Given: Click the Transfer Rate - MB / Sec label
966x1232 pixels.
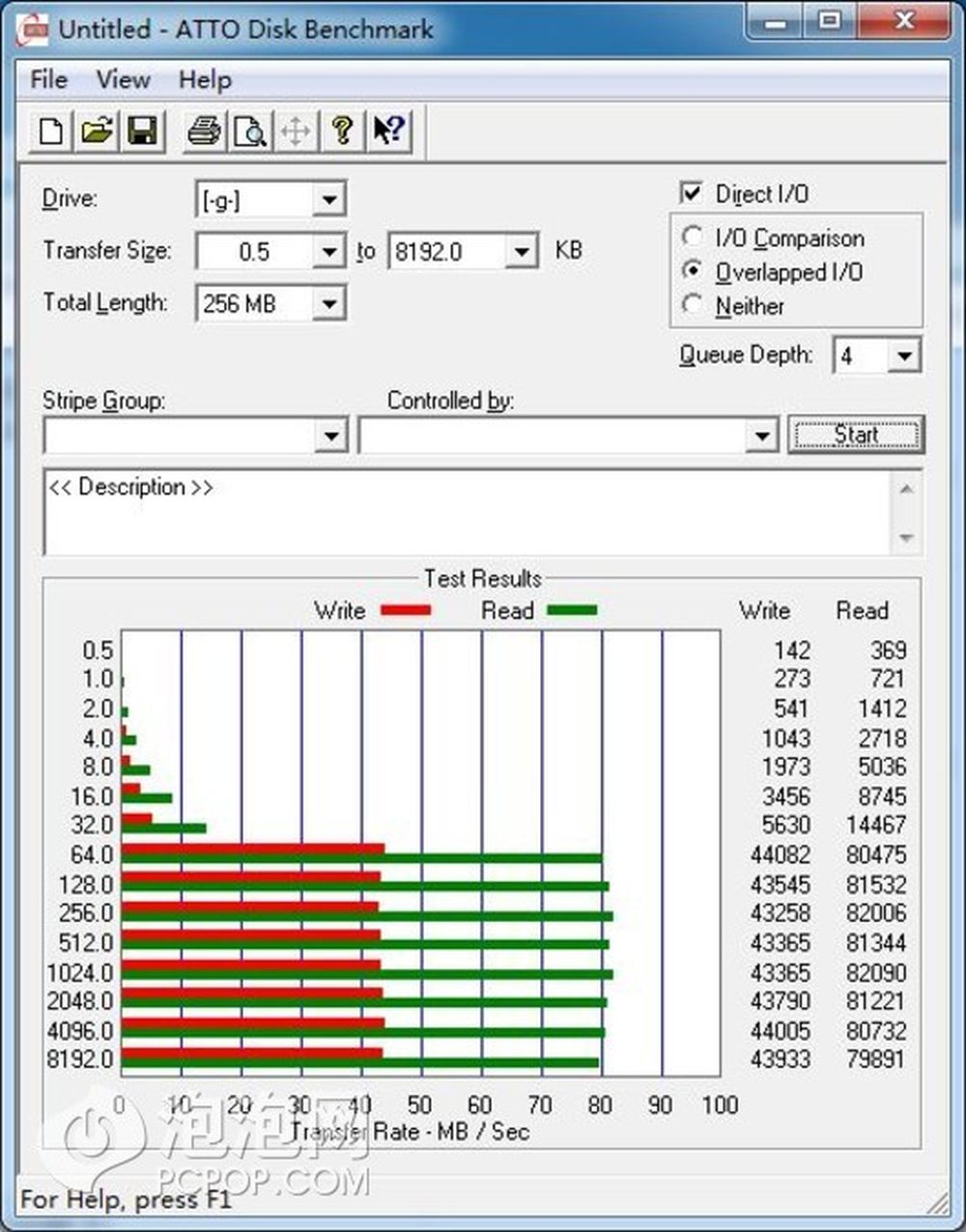Looking at the screenshot, I should click(410, 1132).
